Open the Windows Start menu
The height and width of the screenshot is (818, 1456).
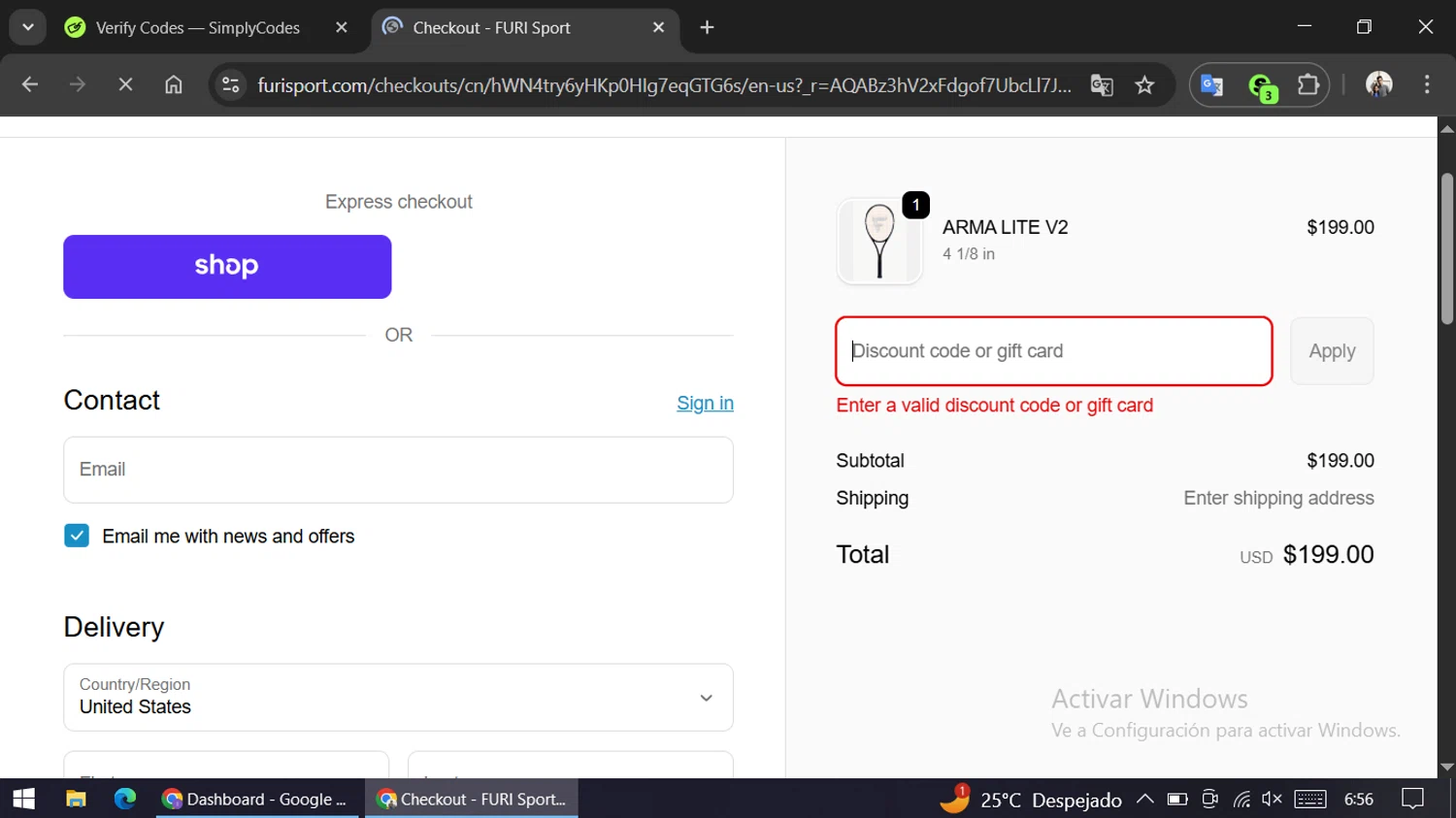[x=23, y=799]
